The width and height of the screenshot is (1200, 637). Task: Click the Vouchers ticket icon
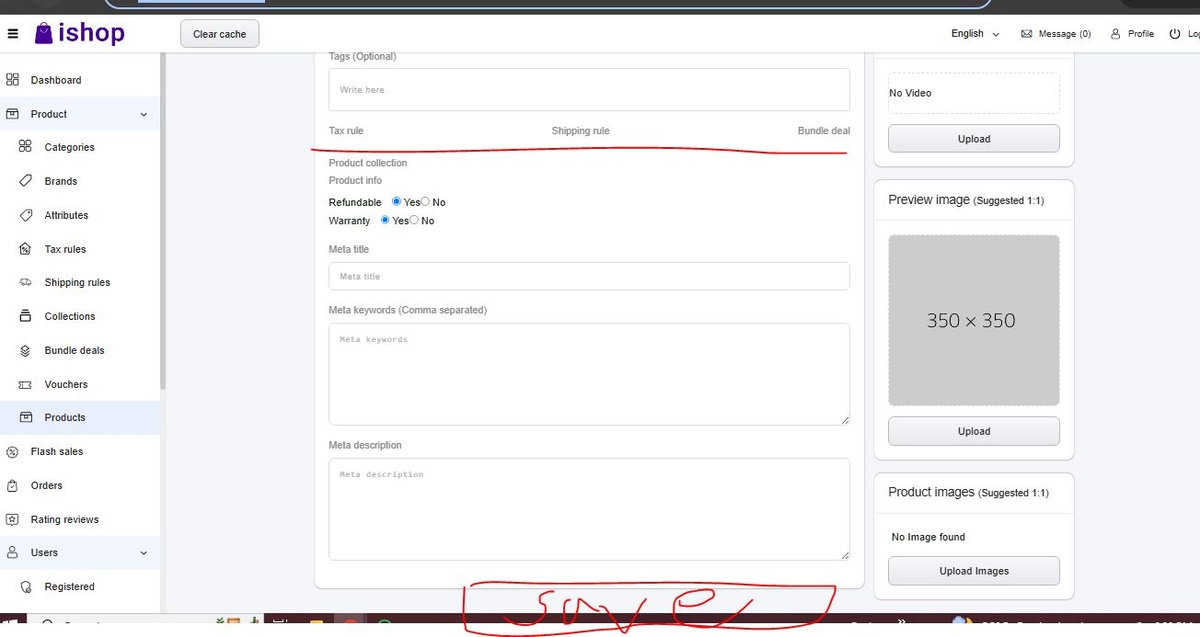(25, 385)
